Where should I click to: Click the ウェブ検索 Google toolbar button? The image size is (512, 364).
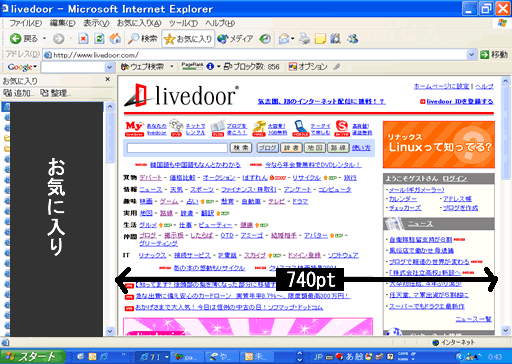click(142, 67)
